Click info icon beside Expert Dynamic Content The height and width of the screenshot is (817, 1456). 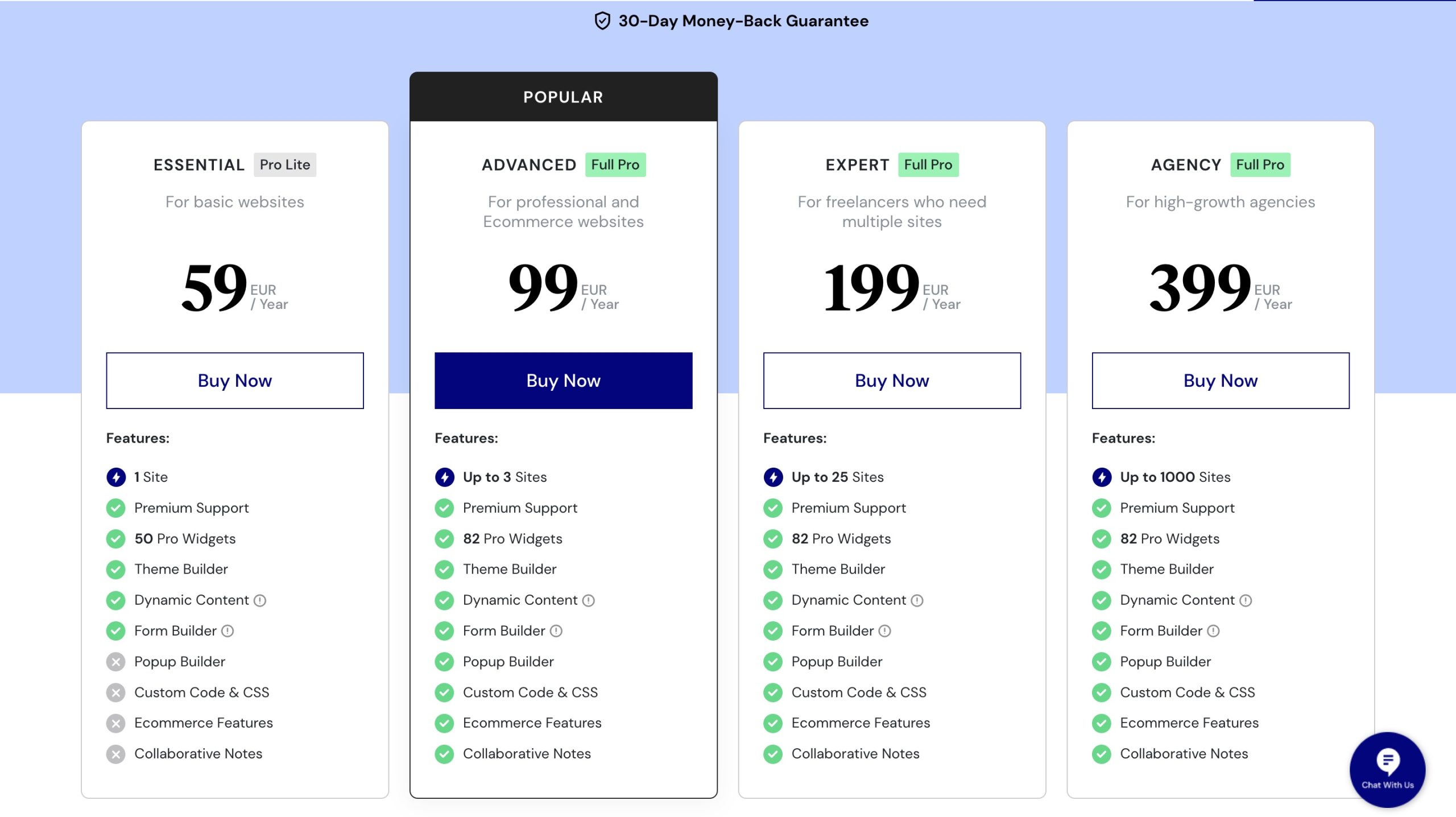[917, 600]
